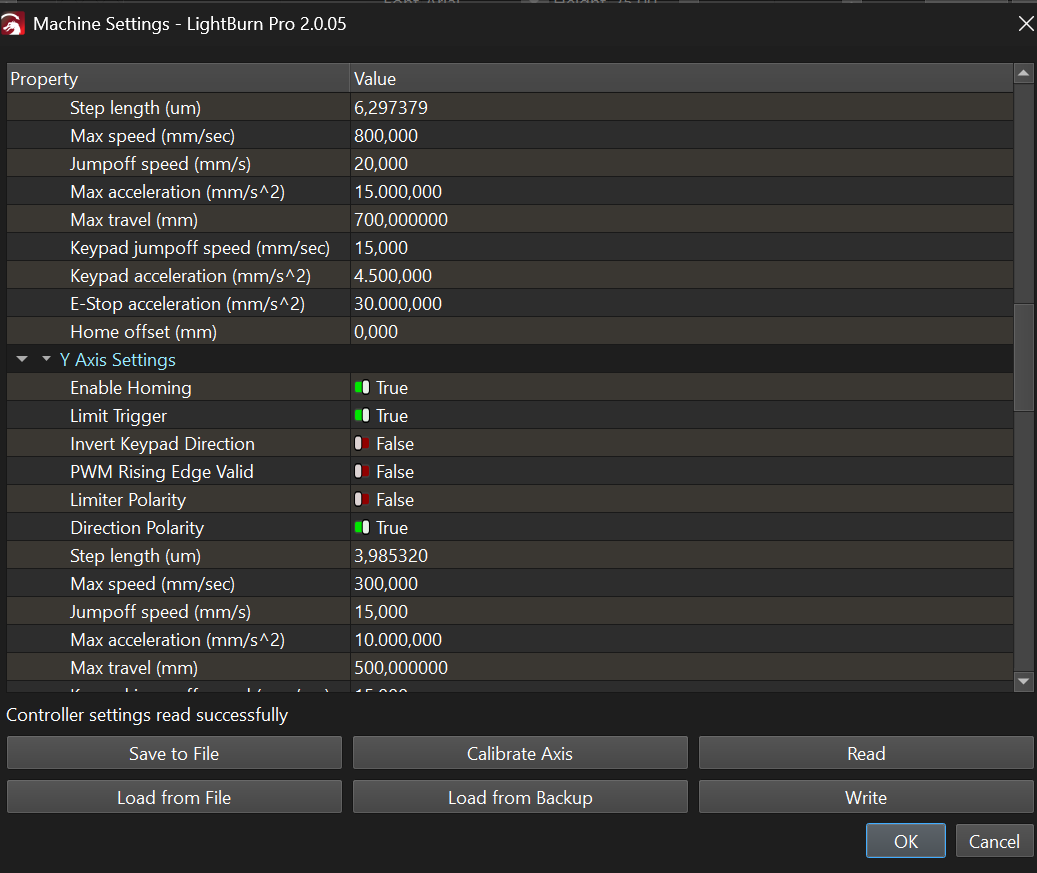Click the Property column header
Viewport: 1037px width, 873px height.
[x=178, y=78]
